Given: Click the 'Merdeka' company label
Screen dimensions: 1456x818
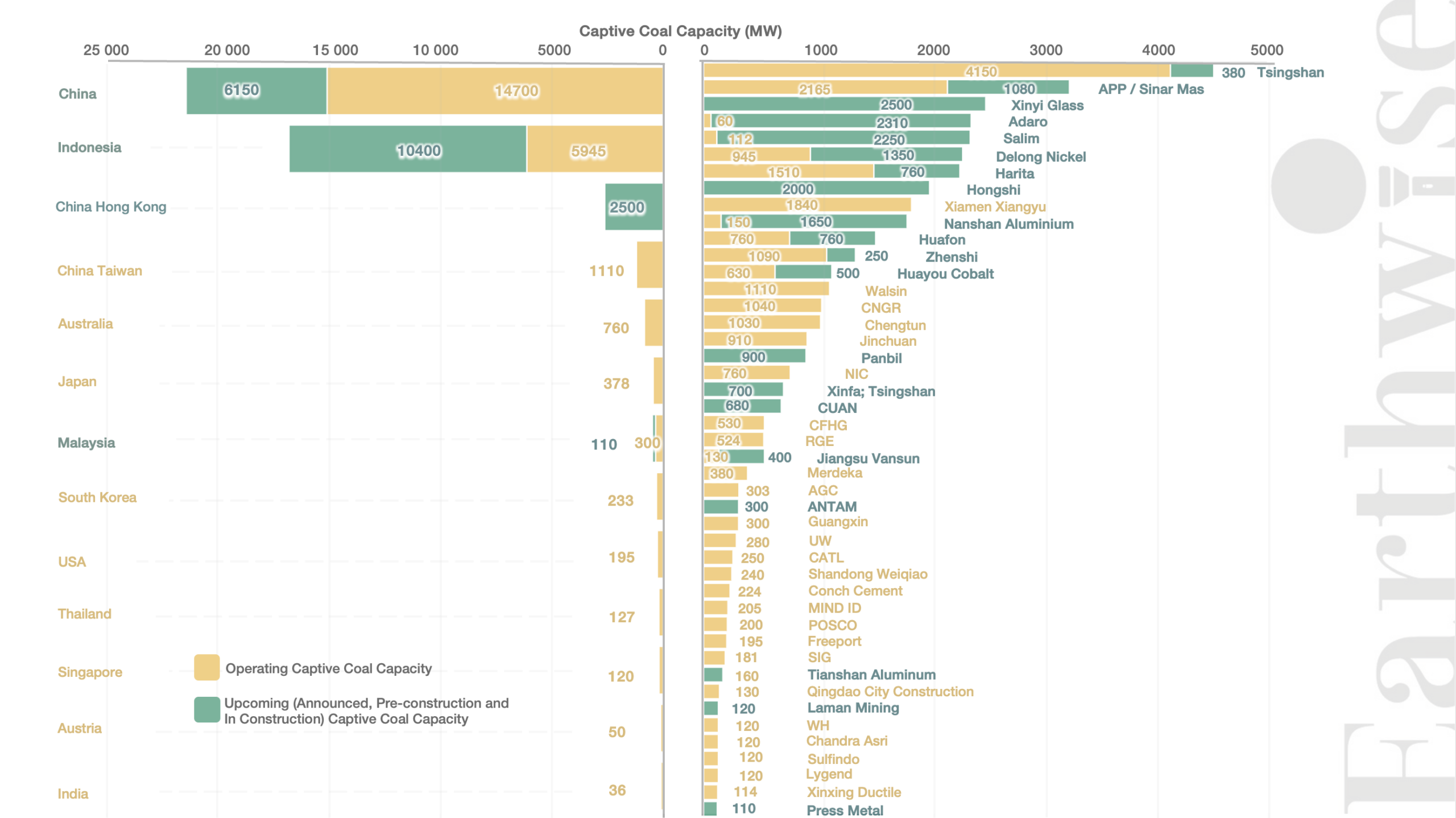Looking at the screenshot, I should [x=834, y=473].
